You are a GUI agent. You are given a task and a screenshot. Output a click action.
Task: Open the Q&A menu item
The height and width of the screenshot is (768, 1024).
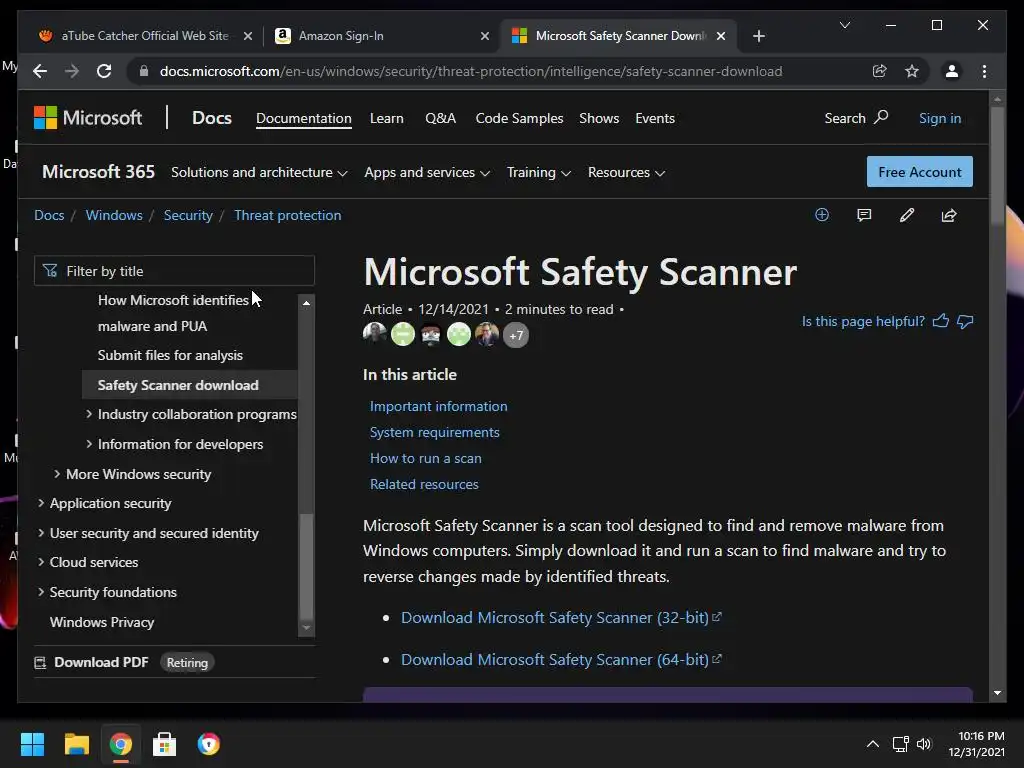tap(440, 118)
